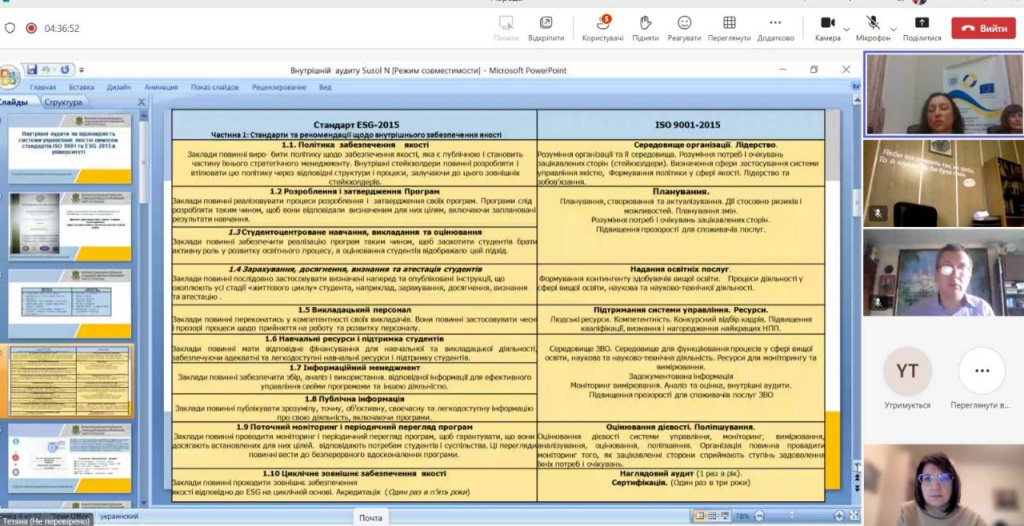
Task: Fit slide to current window
Action: (854, 516)
